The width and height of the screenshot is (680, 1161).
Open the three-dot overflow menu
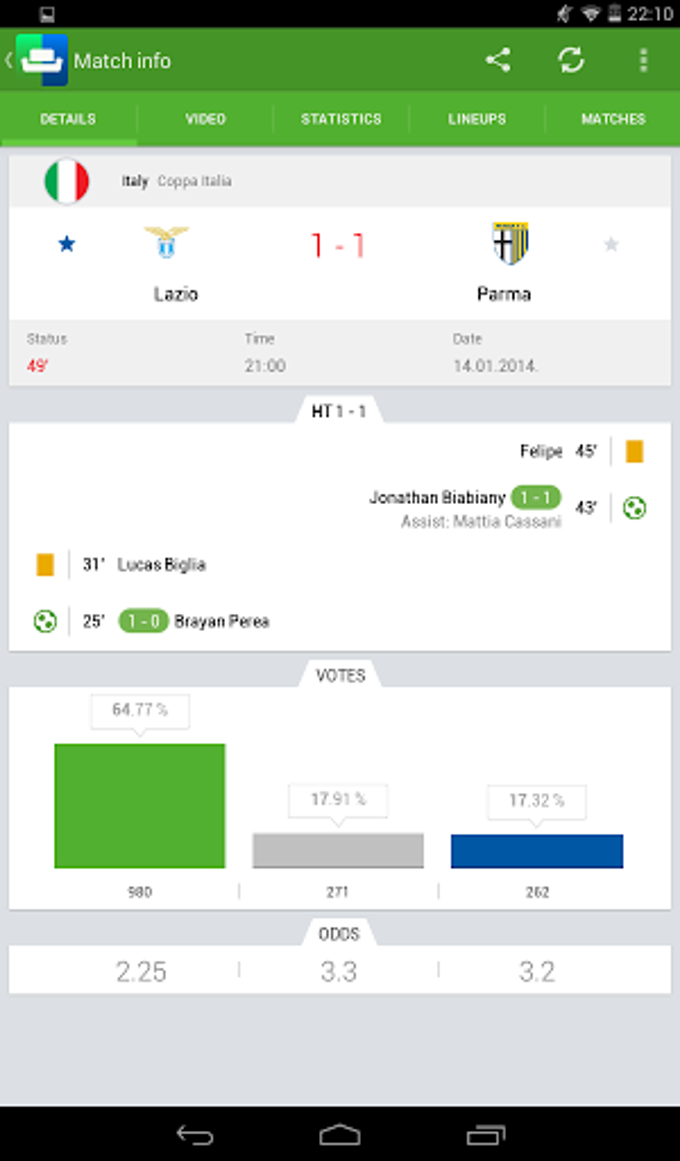643,60
